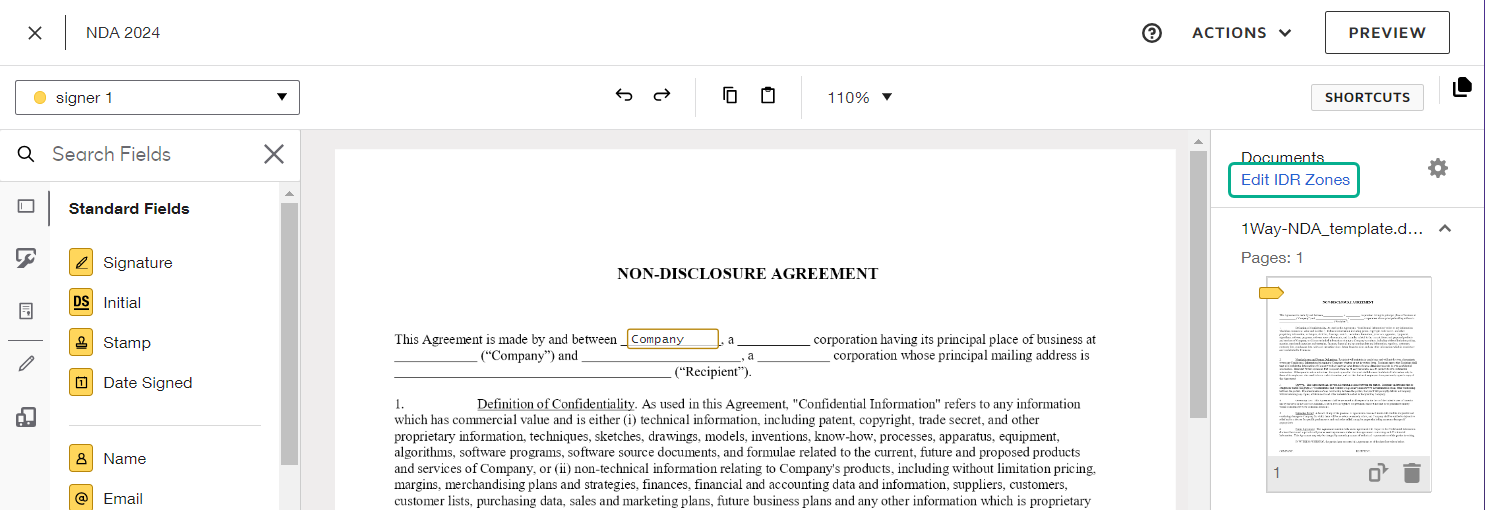This screenshot has width=1485, height=510.
Task: Select the Signature field
Action: [121, 262]
